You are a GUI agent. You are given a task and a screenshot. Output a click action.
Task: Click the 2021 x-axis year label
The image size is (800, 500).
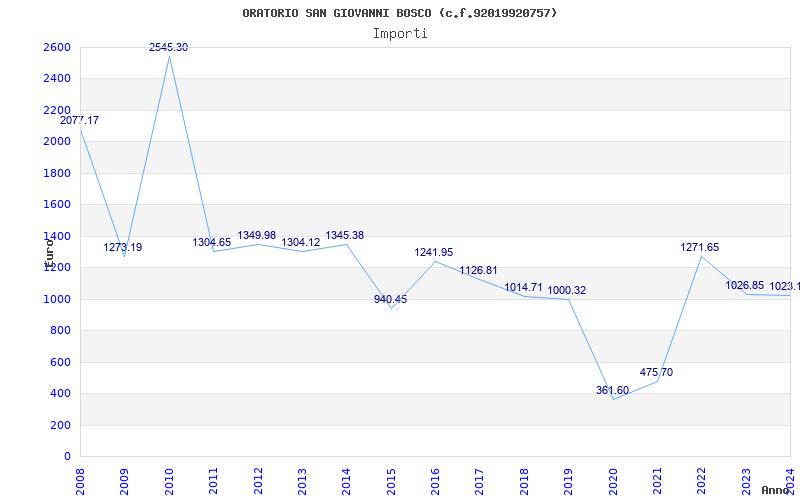tap(657, 481)
